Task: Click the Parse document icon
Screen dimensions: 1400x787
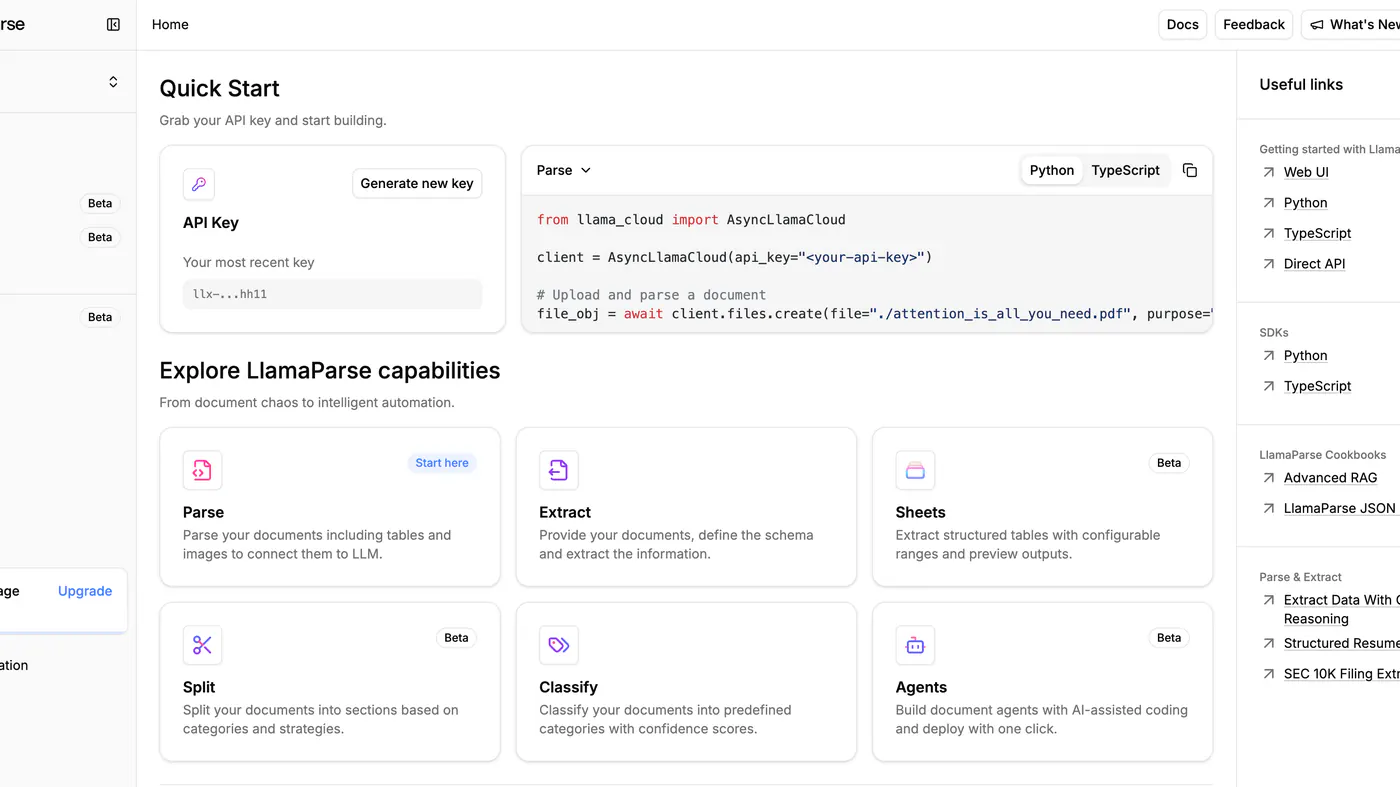Action: click(x=202, y=470)
